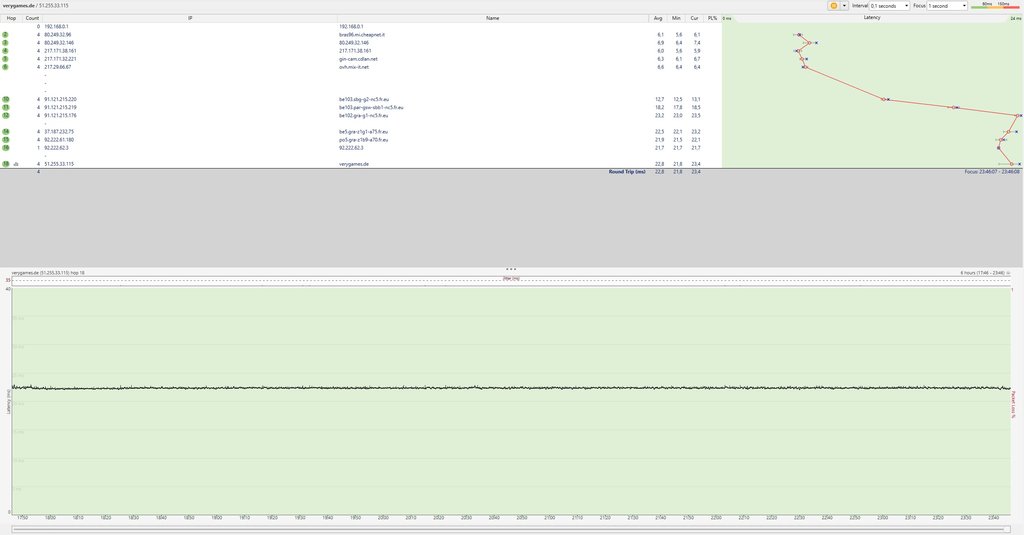
Task: Click the small graph icon beside hop 18
Action: click(17, 163)
